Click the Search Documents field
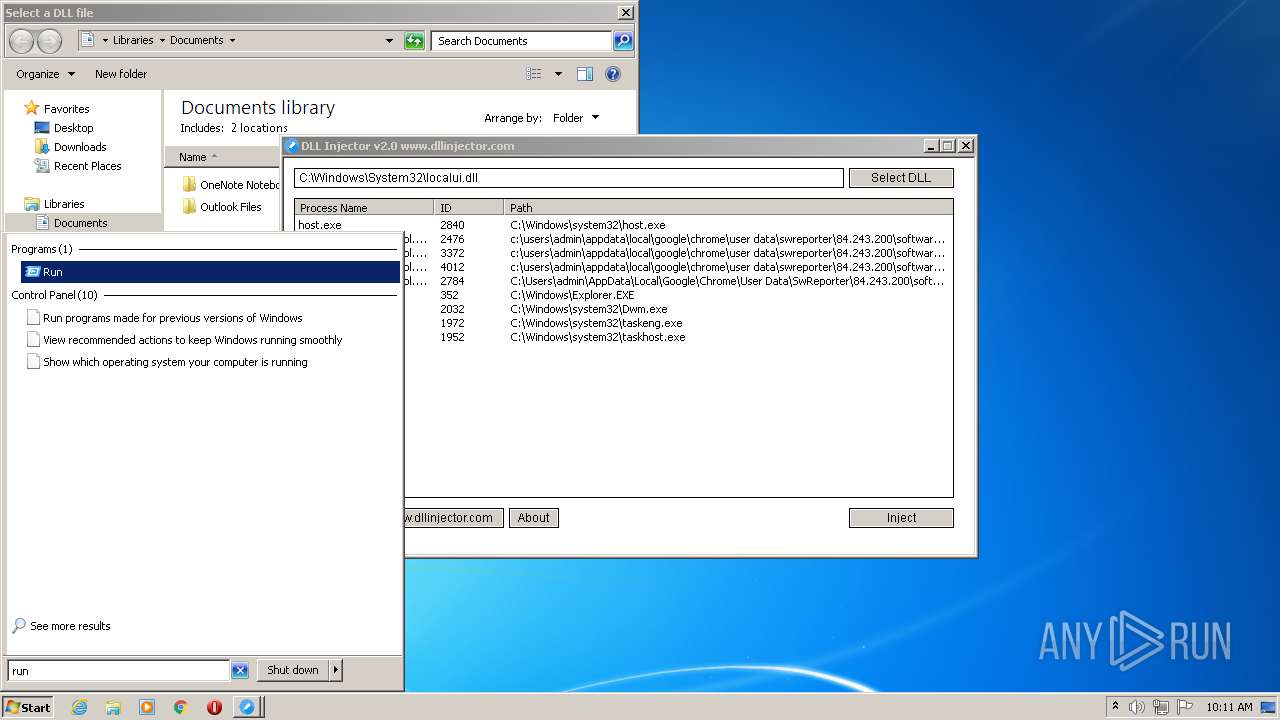1280x720 pixels. (522, 41)
